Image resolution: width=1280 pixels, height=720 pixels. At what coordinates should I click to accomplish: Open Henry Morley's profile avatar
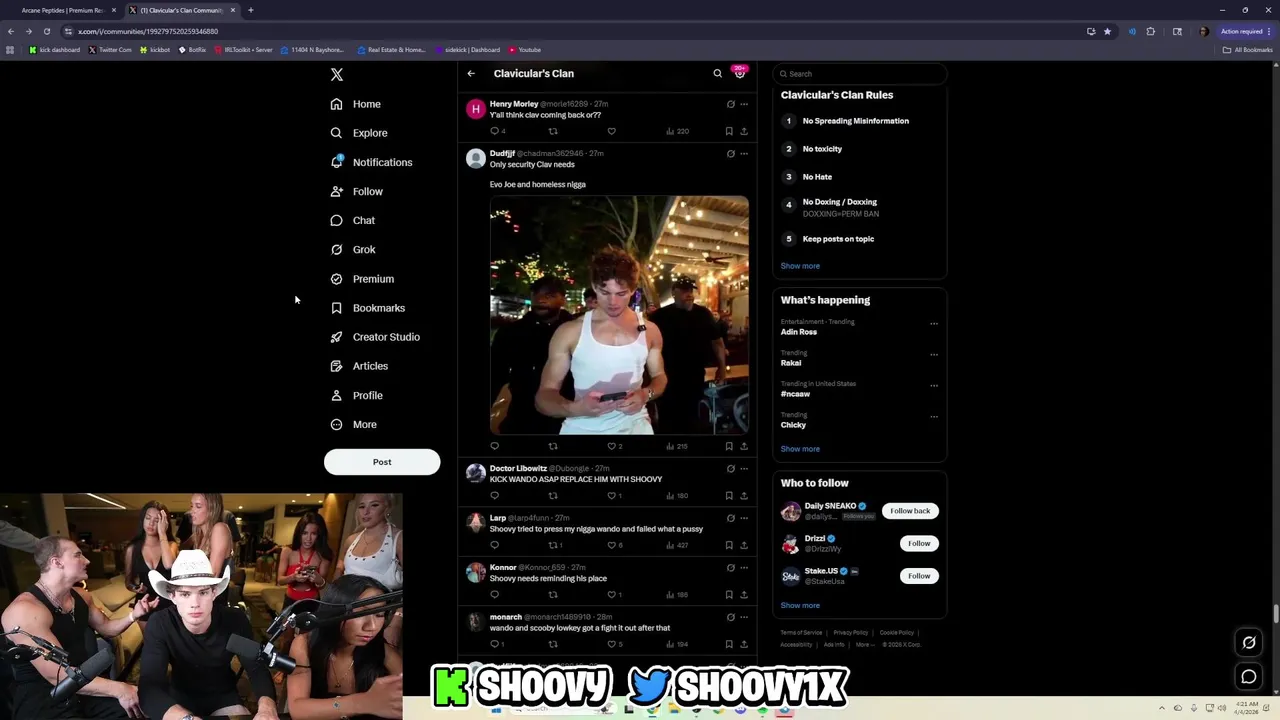(476, 109)
